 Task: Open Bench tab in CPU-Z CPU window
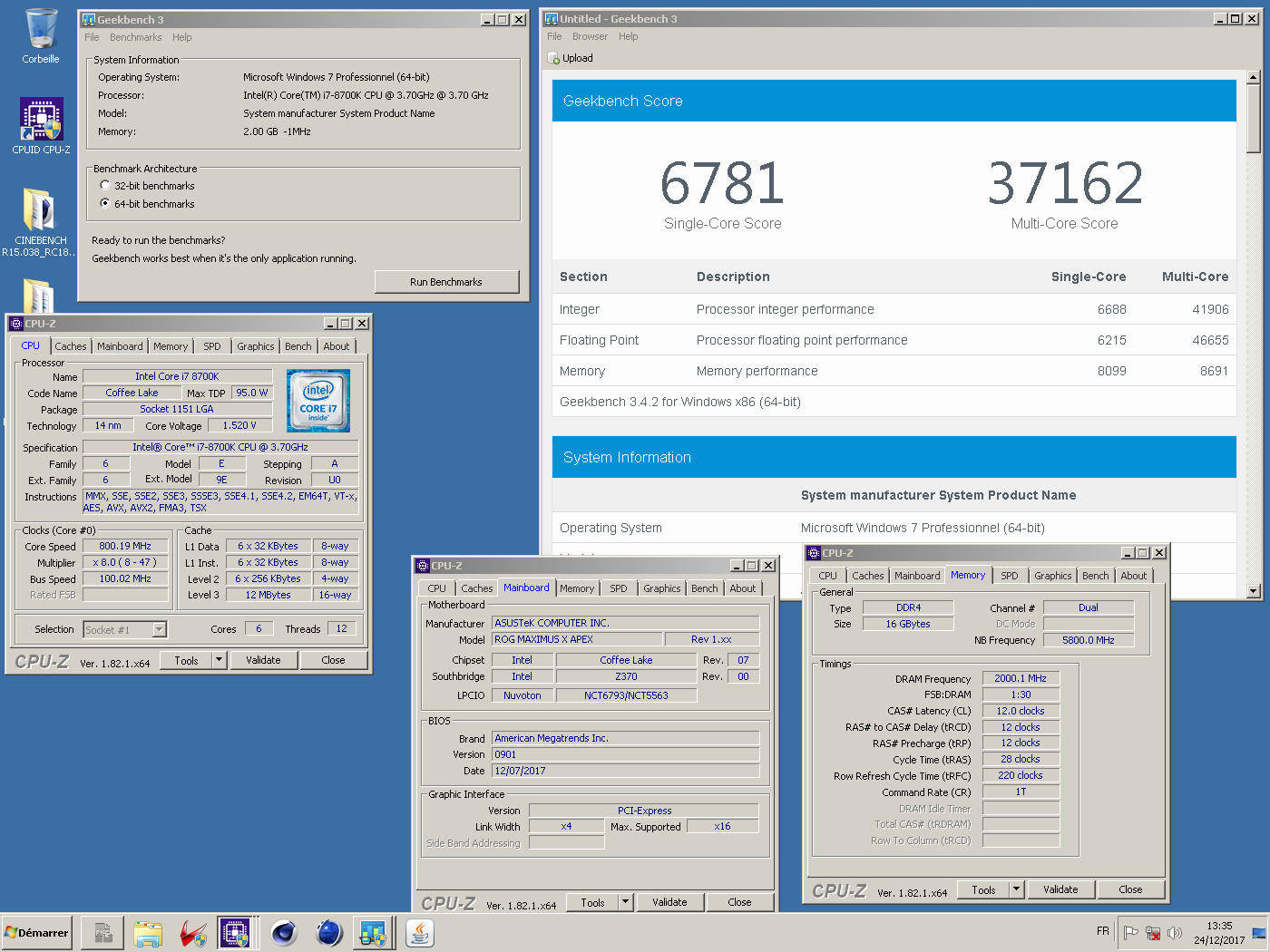(298, 346)
